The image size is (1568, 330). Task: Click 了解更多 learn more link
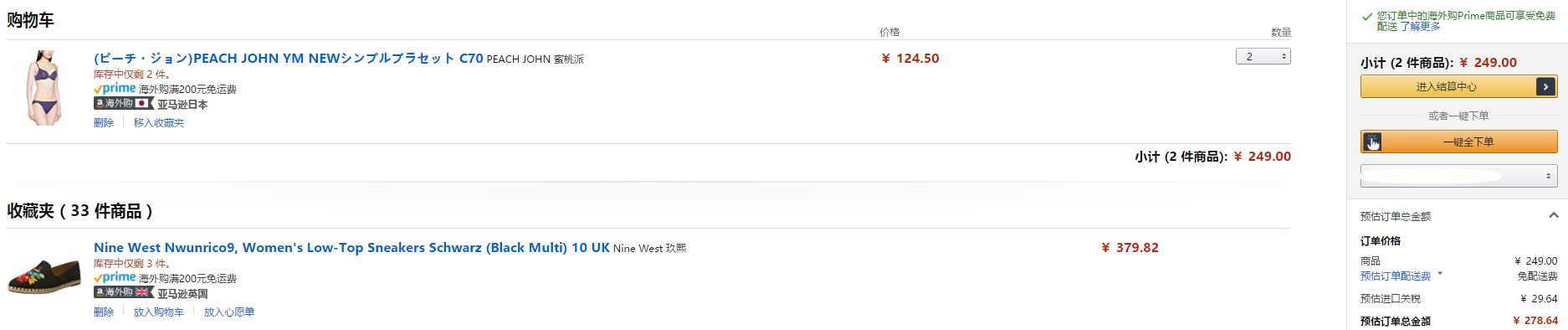pyautogui.click(x=1421, y=27)
